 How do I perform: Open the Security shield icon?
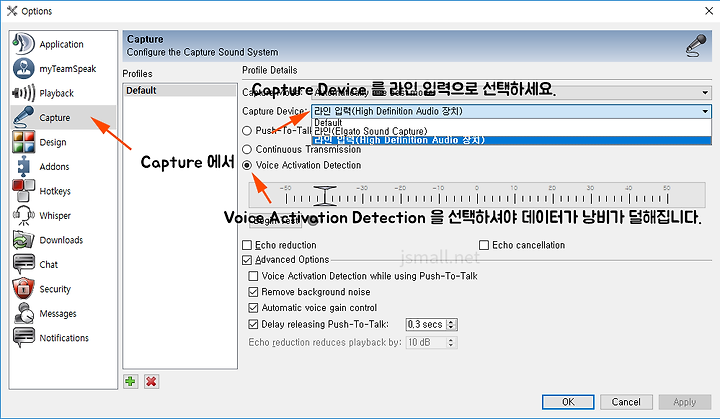(23, 289)
